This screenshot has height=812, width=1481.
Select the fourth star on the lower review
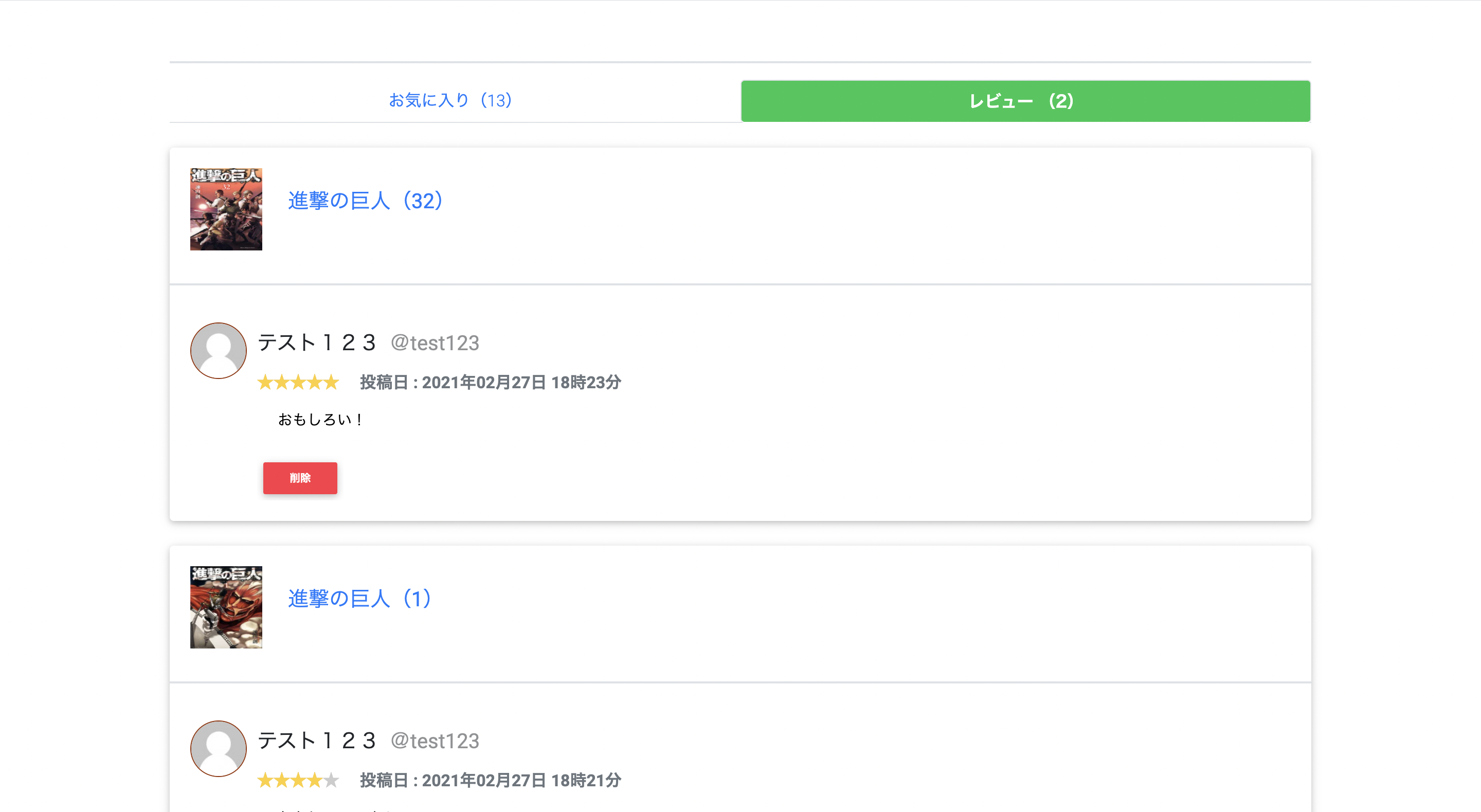tap(315, 780)
